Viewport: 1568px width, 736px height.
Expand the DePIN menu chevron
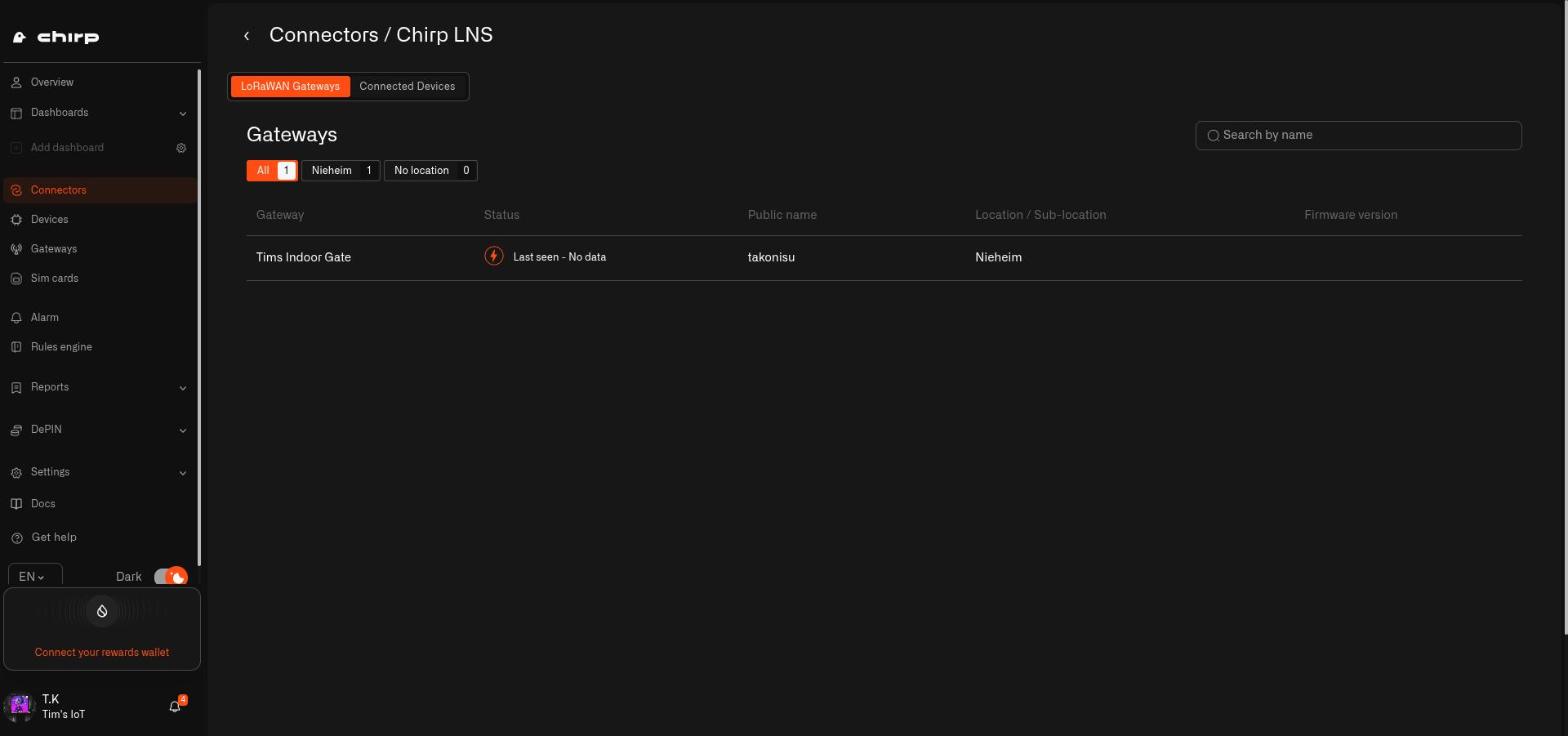(182, 430)
